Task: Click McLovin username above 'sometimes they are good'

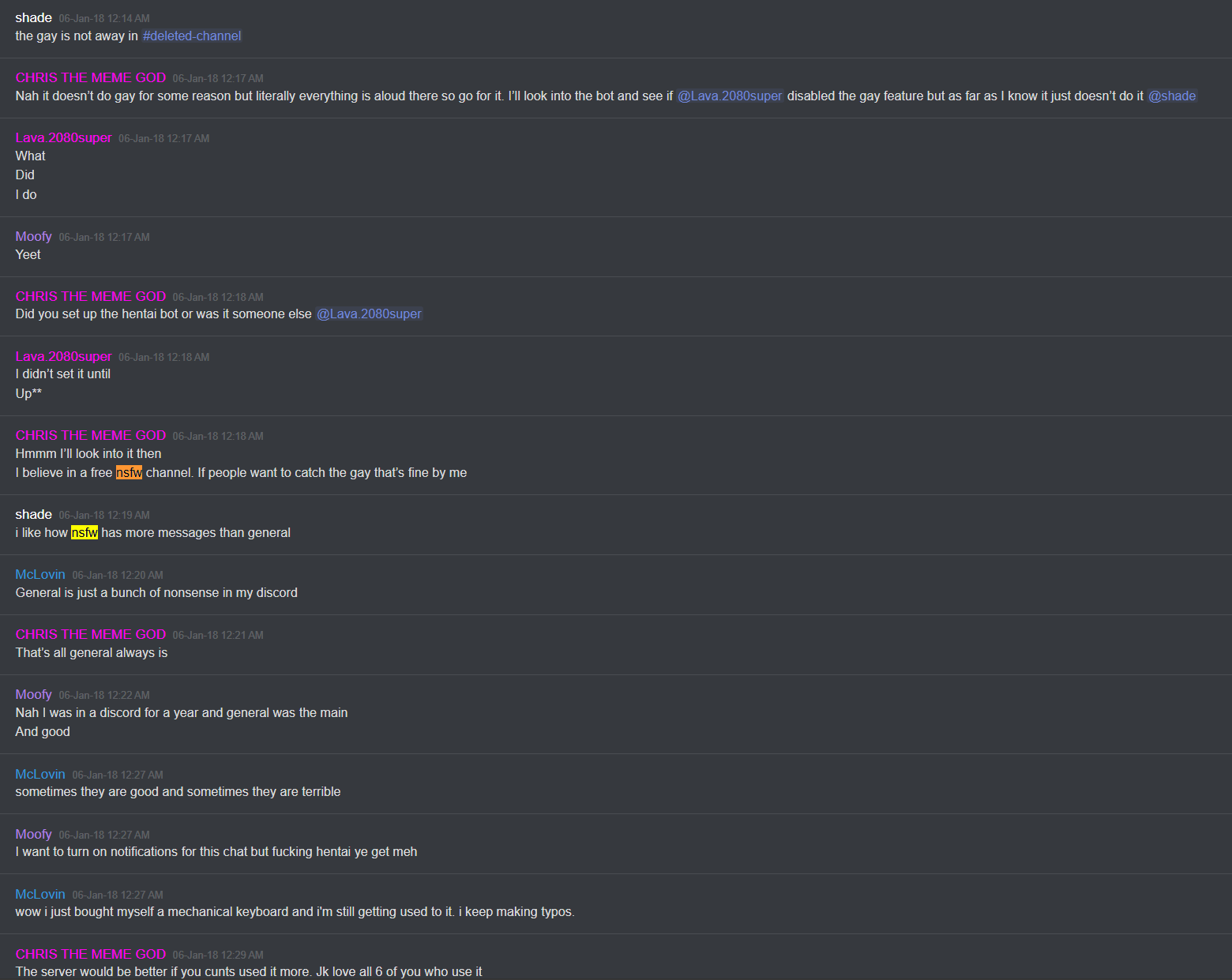Action: click(x=40, y=775)
